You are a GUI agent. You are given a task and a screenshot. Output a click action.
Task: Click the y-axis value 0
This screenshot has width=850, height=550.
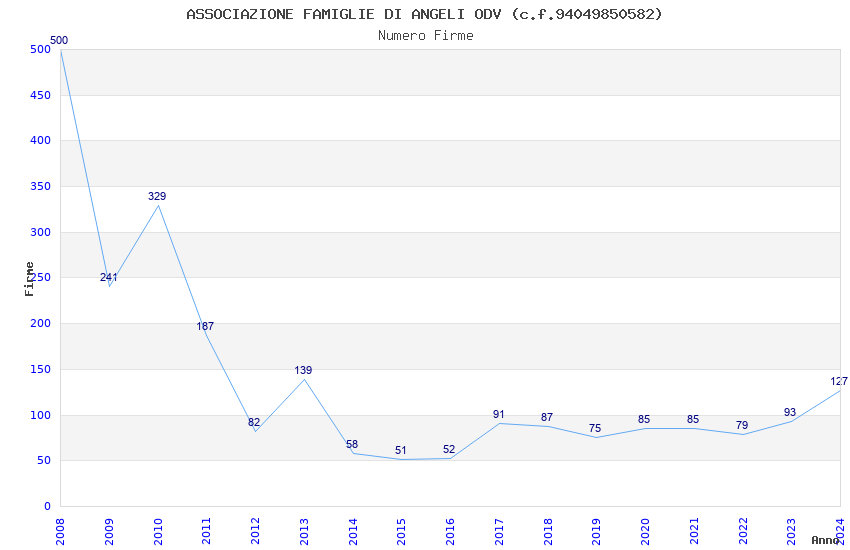tap(48, 506)
